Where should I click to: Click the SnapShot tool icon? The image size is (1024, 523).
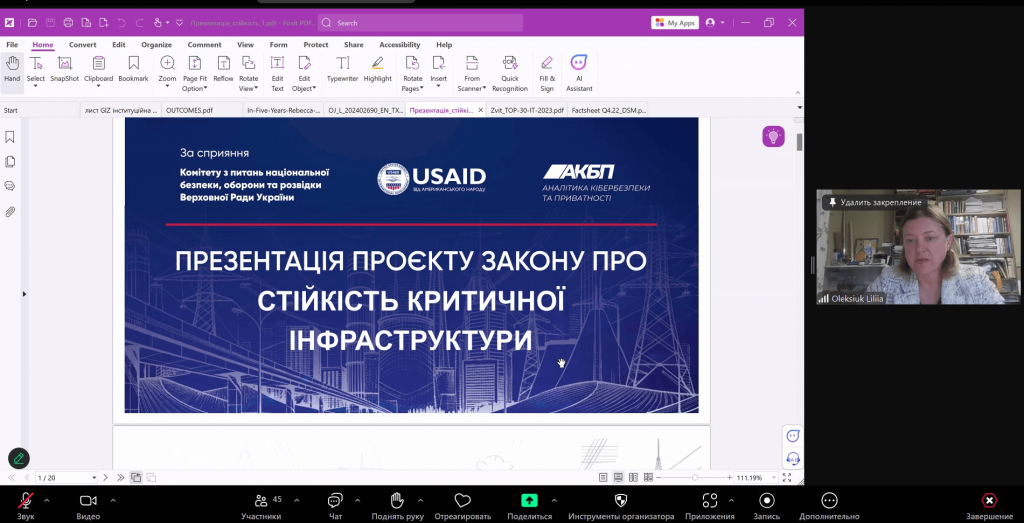click(x=65, y=68)
